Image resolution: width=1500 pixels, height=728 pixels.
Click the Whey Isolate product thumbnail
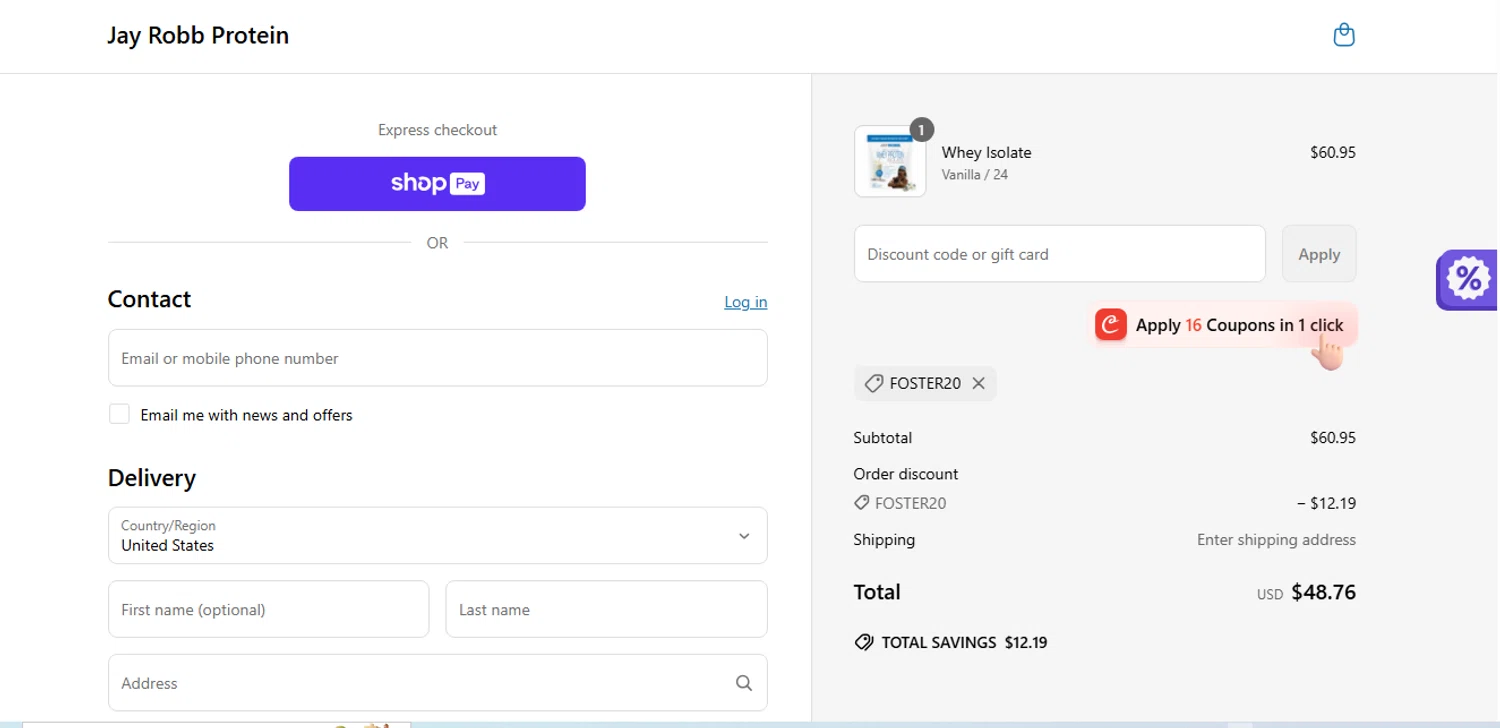pos(890,161)
